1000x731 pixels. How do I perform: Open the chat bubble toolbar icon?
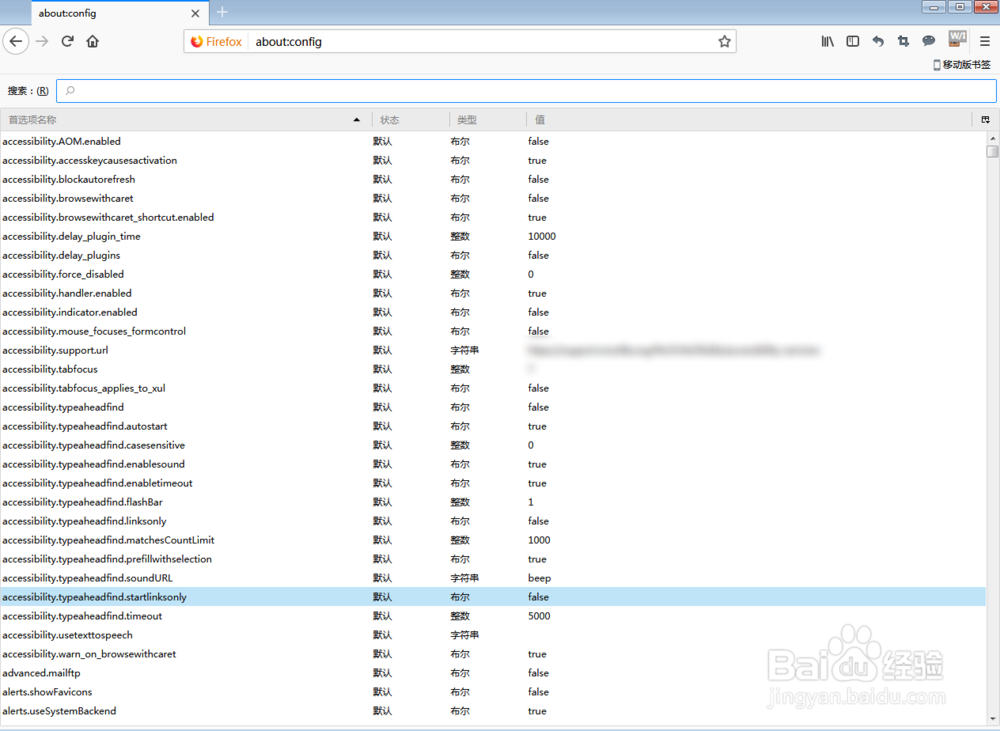click(x=929, y=41)
